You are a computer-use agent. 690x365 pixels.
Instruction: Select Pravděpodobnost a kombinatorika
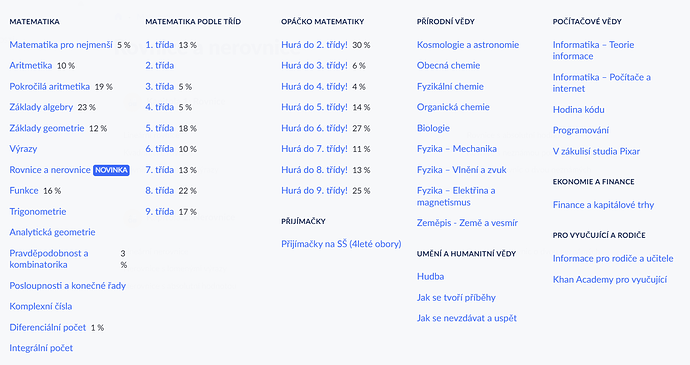point(49,259)
